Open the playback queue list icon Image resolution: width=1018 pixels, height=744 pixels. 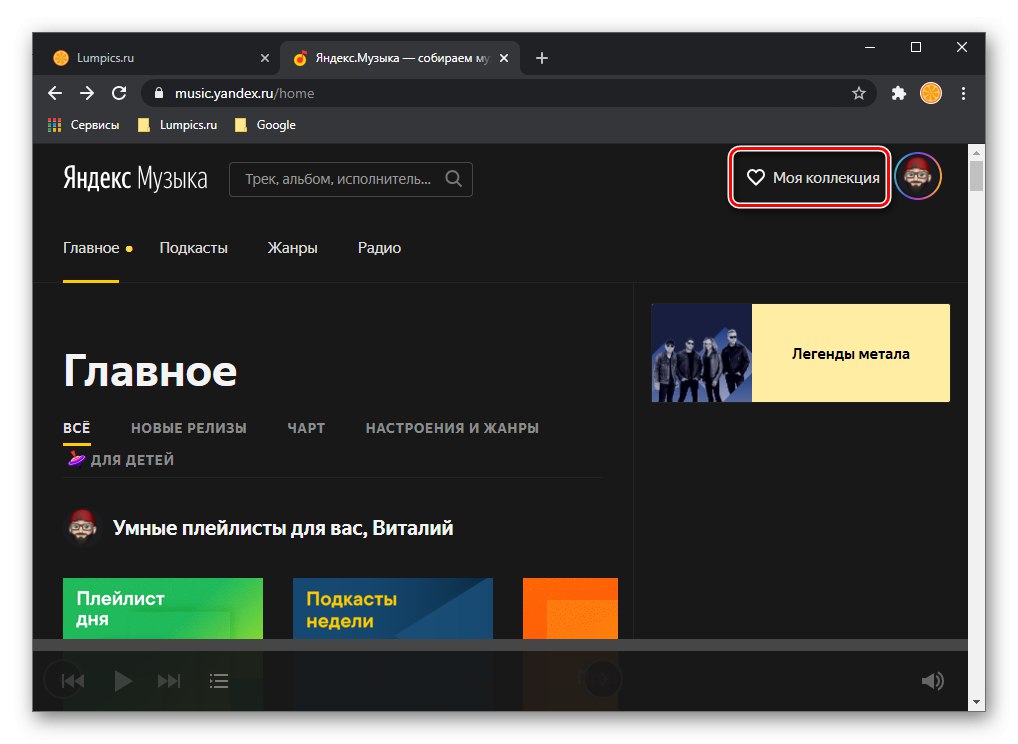pyautogui.click(x=218, y=680)
